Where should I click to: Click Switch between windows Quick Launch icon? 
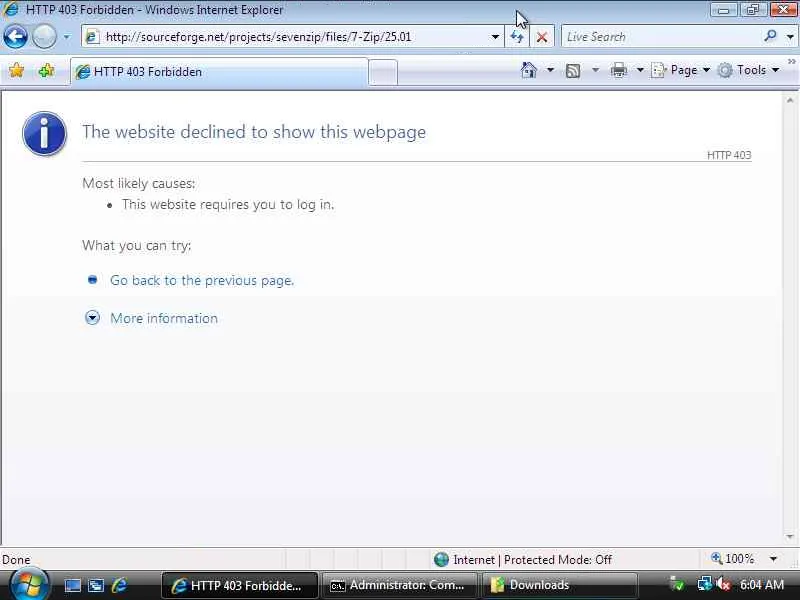click(96, 585)
